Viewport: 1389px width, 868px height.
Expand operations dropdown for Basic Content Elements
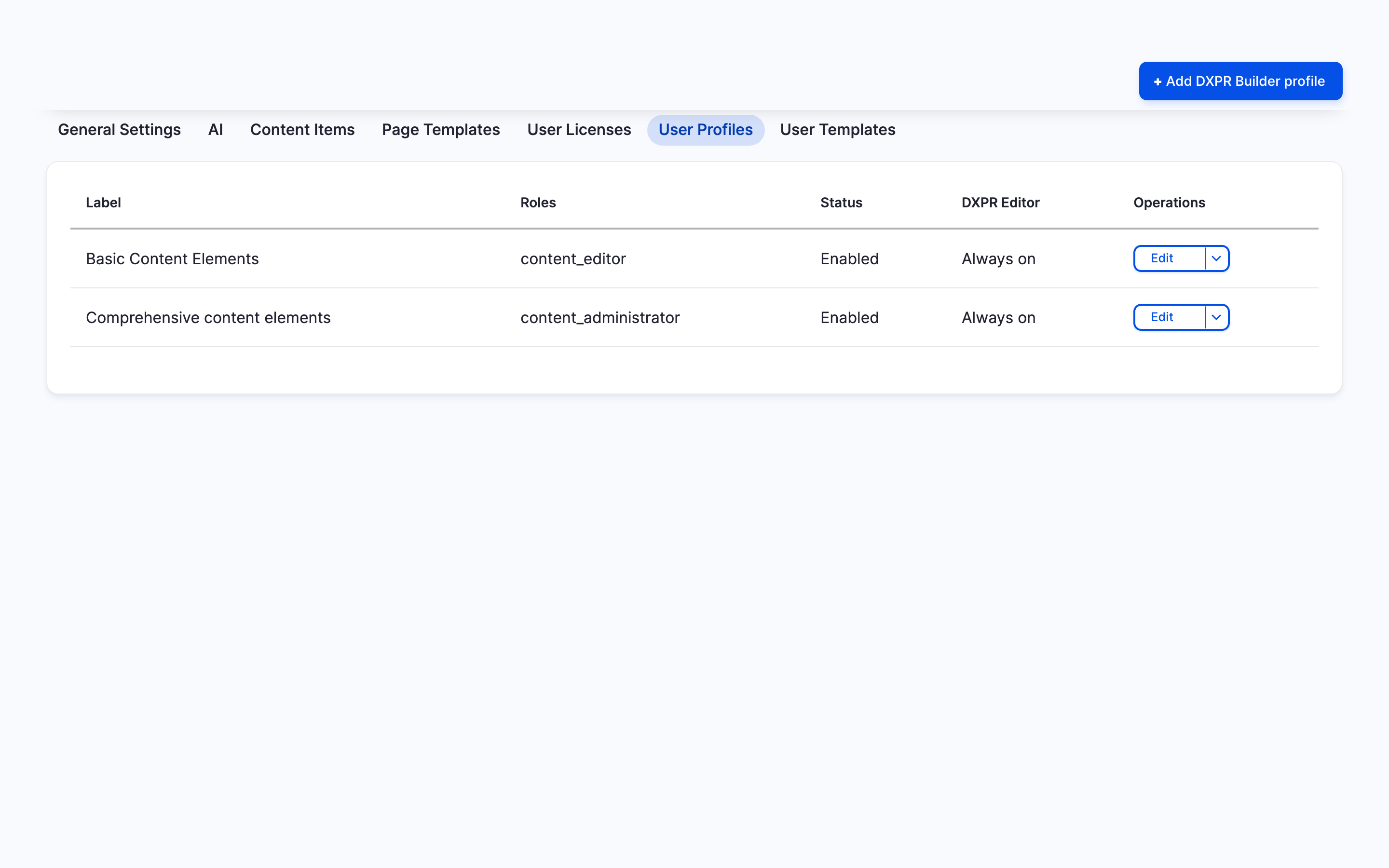point(1216,258)
